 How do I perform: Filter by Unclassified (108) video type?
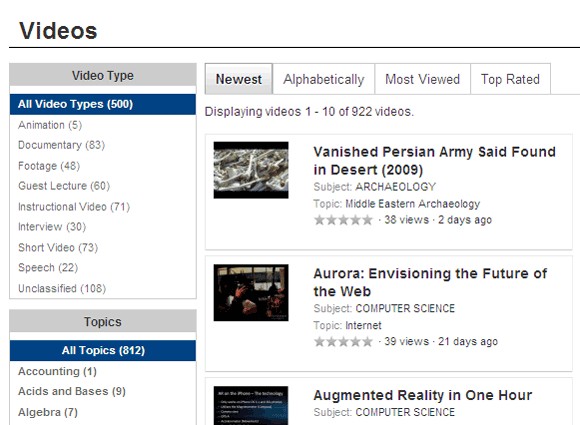62,288
